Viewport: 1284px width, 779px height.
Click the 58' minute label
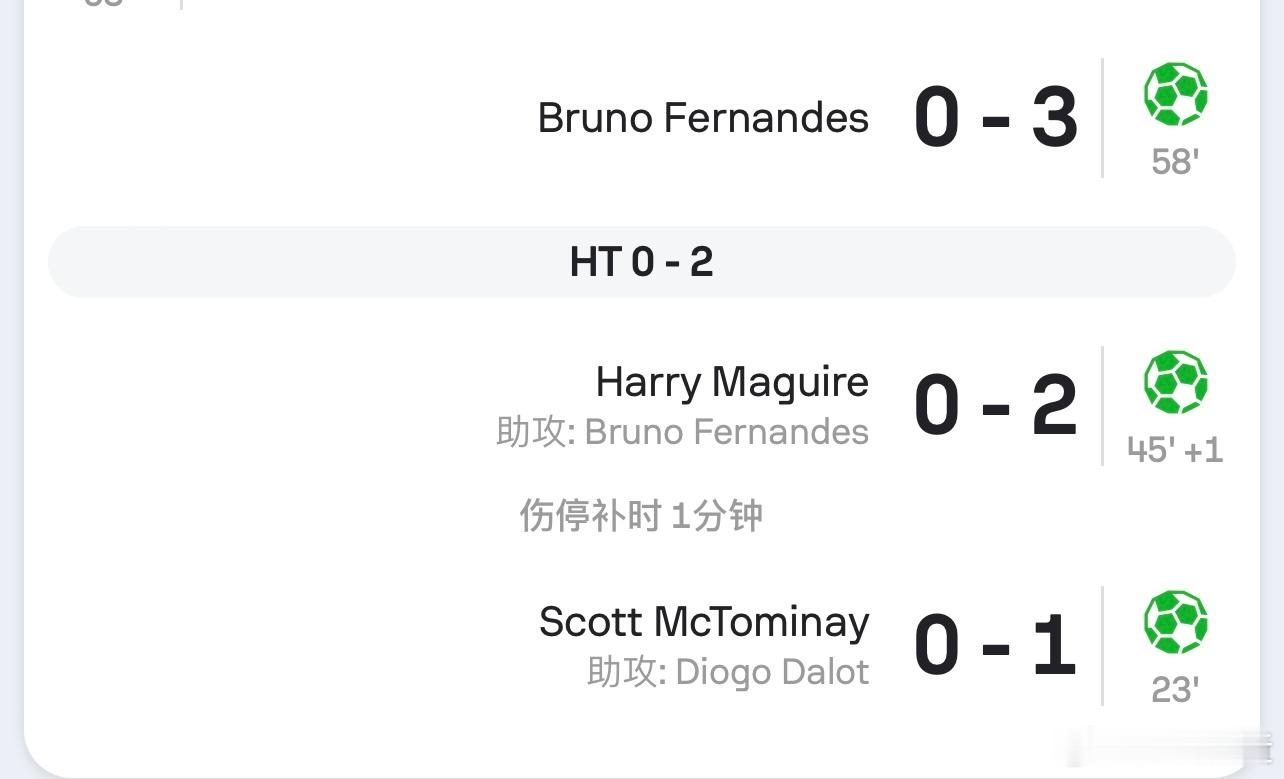1175,162
